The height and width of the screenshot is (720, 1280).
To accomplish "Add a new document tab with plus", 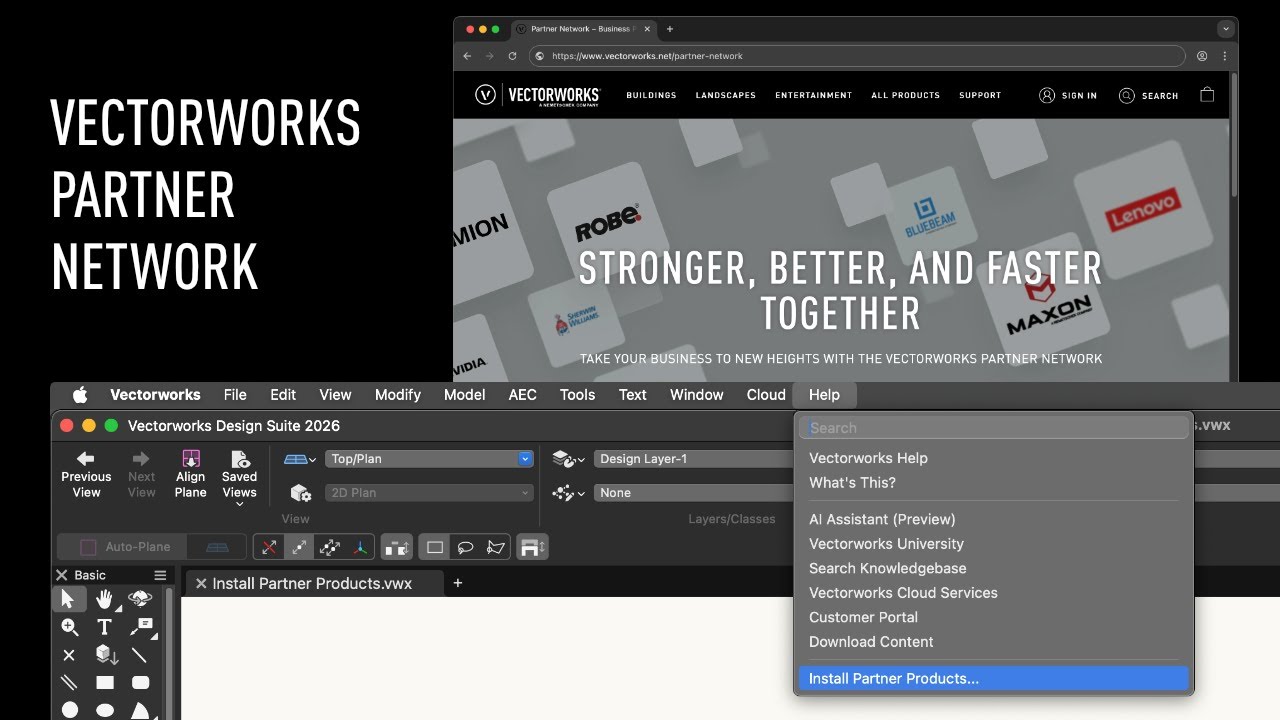I will (x=458, y=583).
